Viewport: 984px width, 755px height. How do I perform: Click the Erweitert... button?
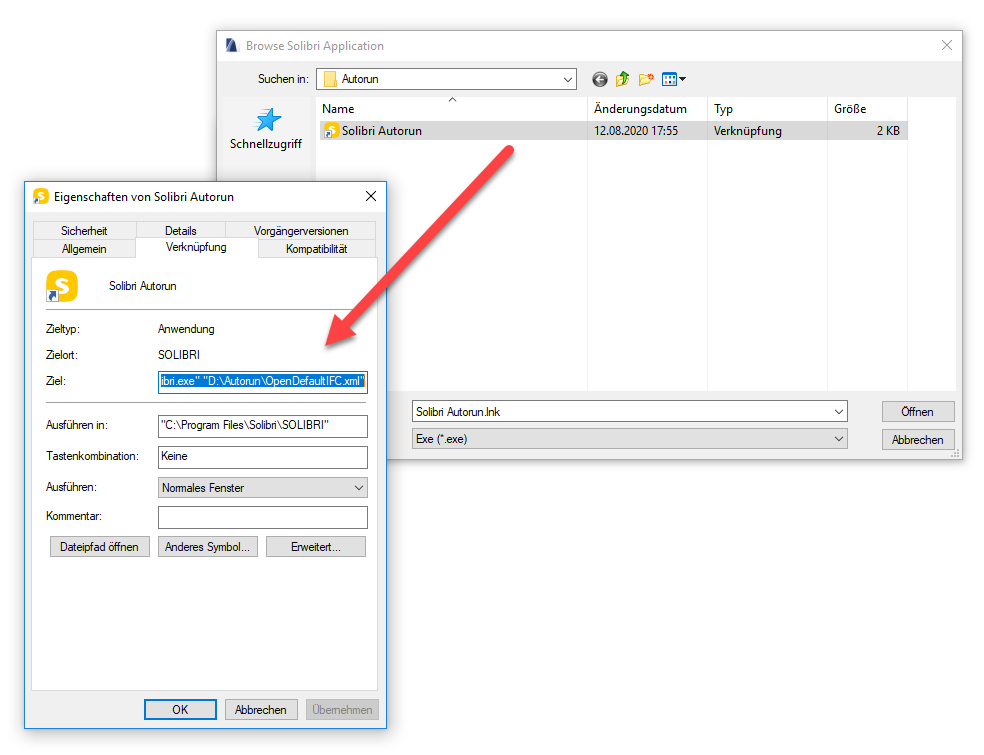[316, 547]
